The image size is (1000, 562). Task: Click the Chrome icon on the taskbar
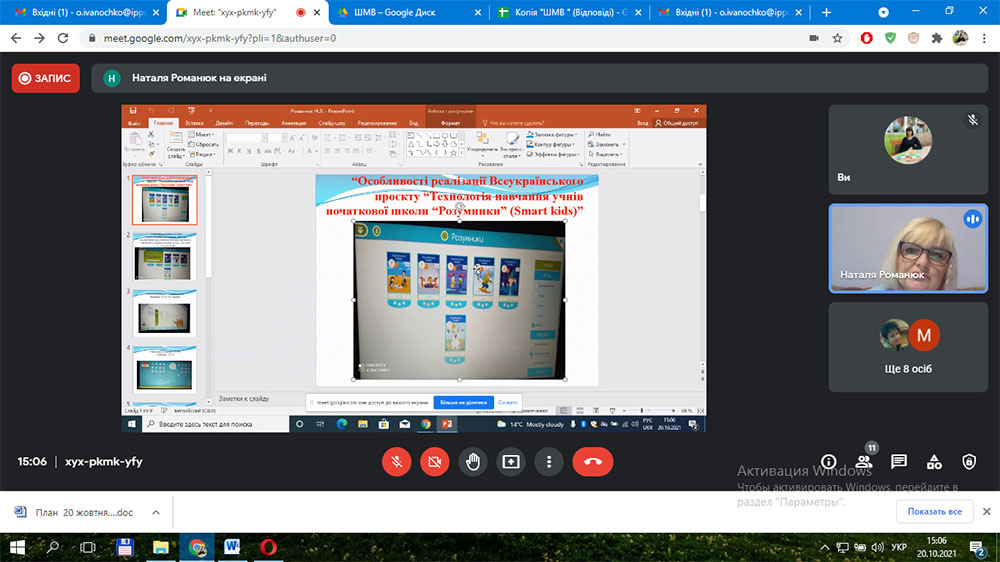[196, 547]
